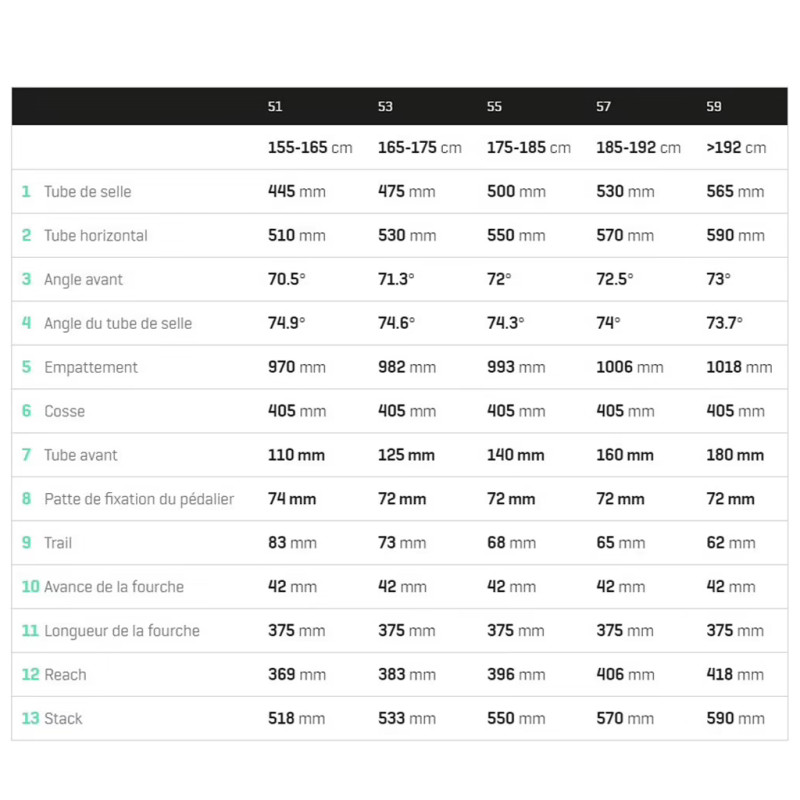Click the Trail row label

[58, 543]
